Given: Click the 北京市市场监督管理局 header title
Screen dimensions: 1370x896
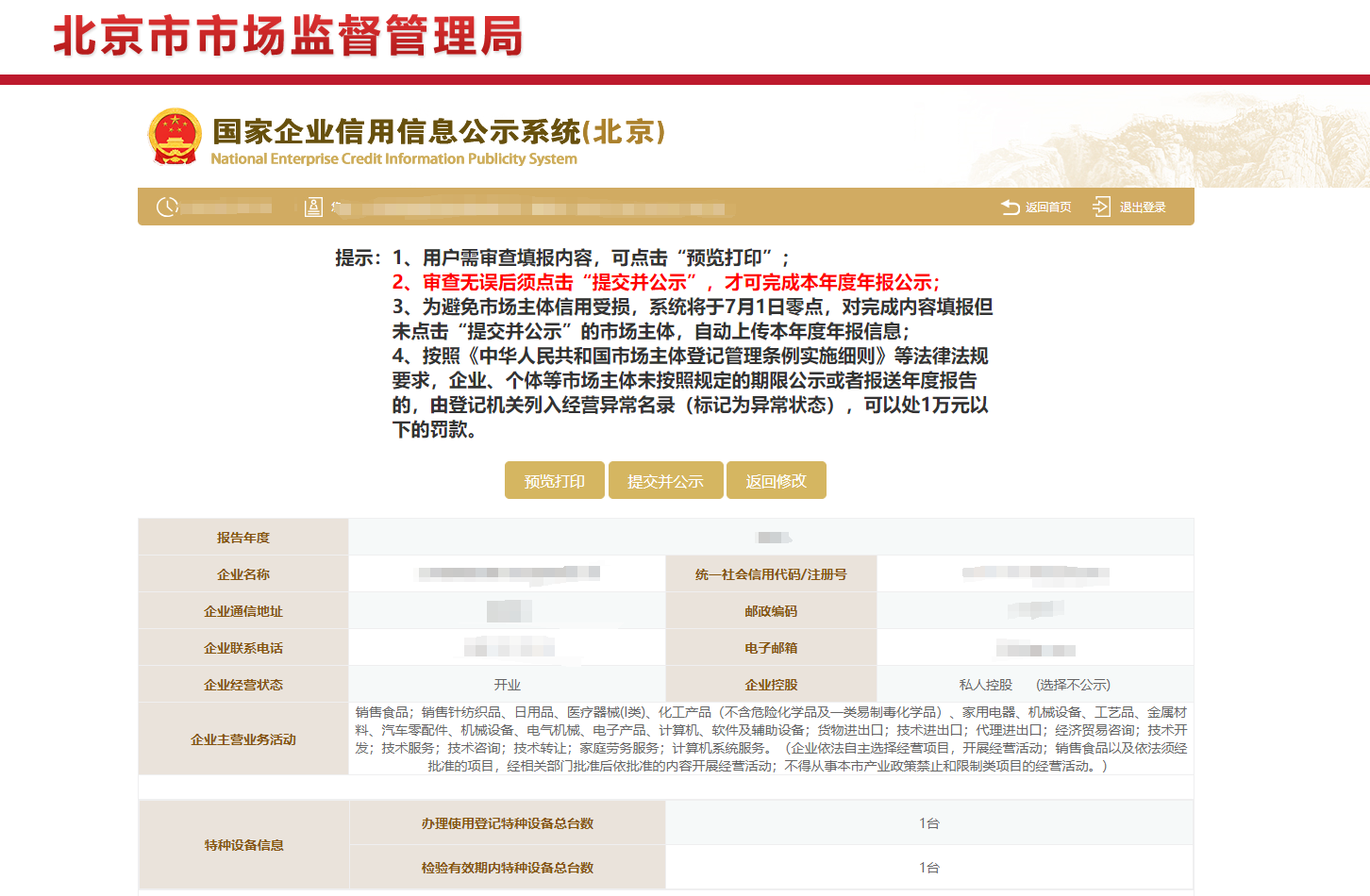Looking at the screenshot, I should 288,37.
